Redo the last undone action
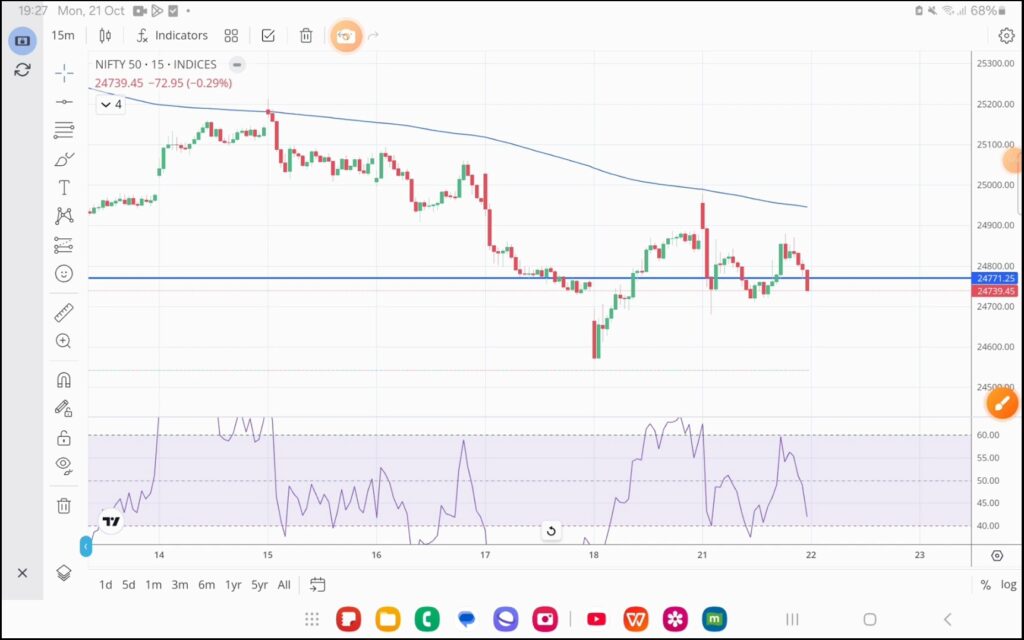The image size is (1024, 640). [374, 36]
